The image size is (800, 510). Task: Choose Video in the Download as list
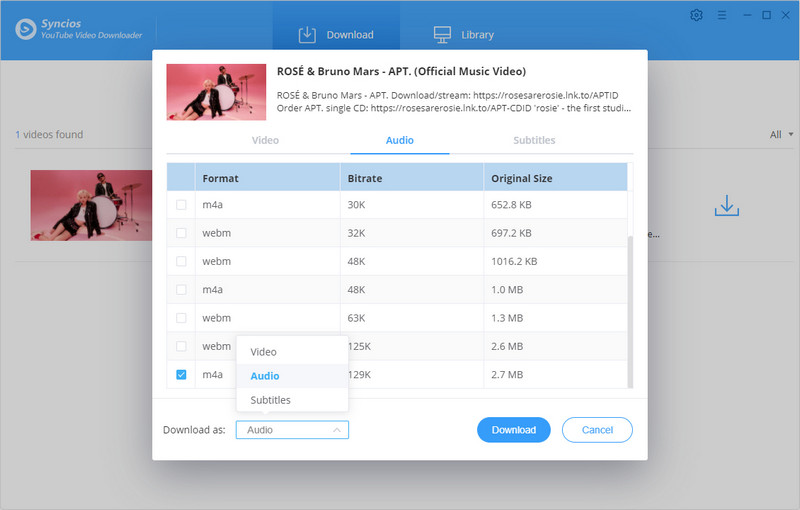292,352
